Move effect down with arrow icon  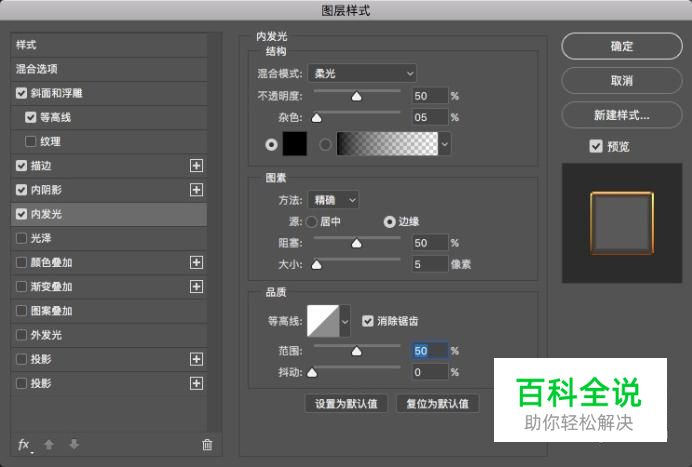74,444
